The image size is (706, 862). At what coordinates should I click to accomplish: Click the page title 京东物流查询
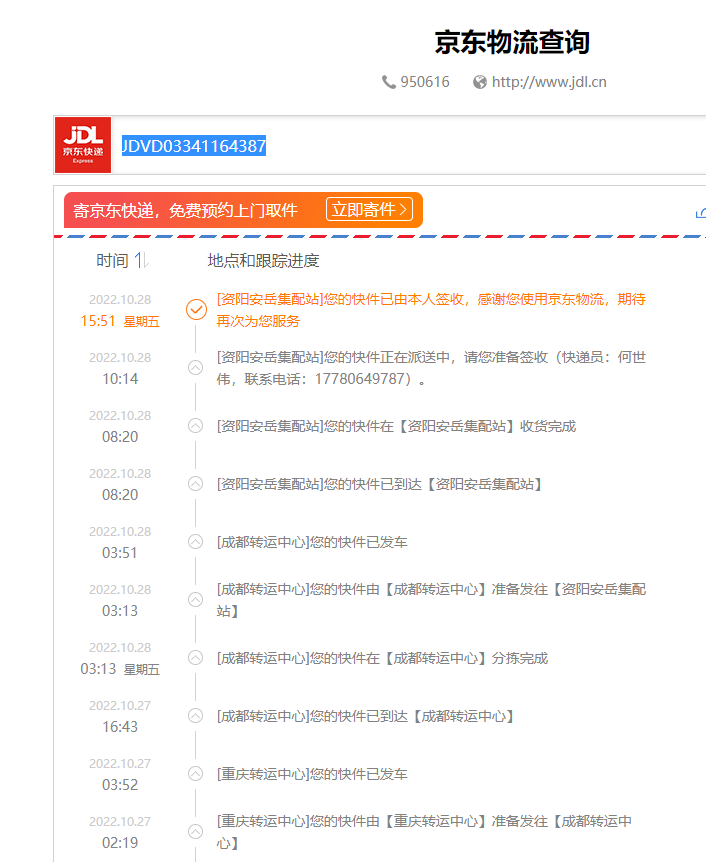pyautogui.click(x=512, y=42)
